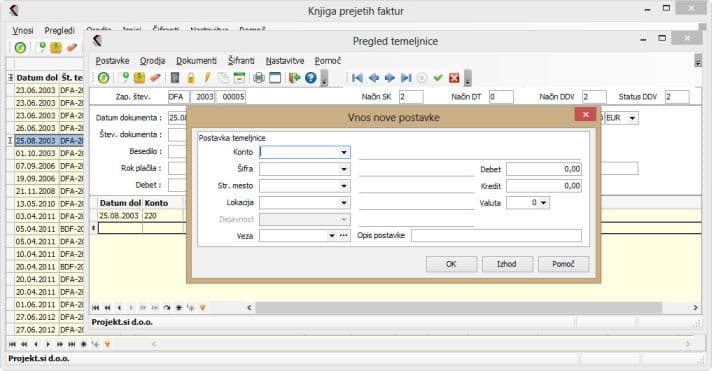Click the orange package icon in Knjiga prejetih faktur toolbar

pos(56,47)
